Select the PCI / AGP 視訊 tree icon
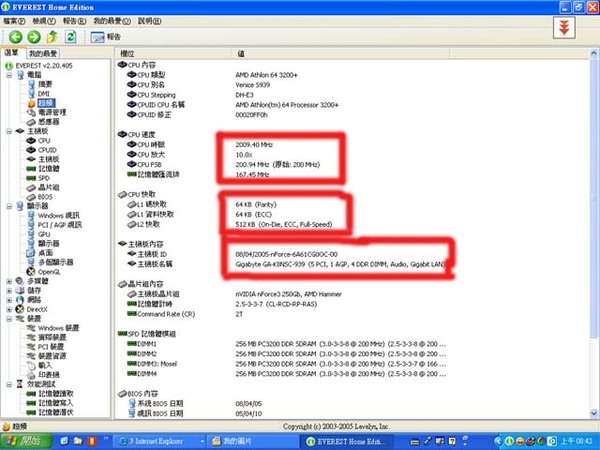Viewport: 600px width, 450px height. (31, 225)
